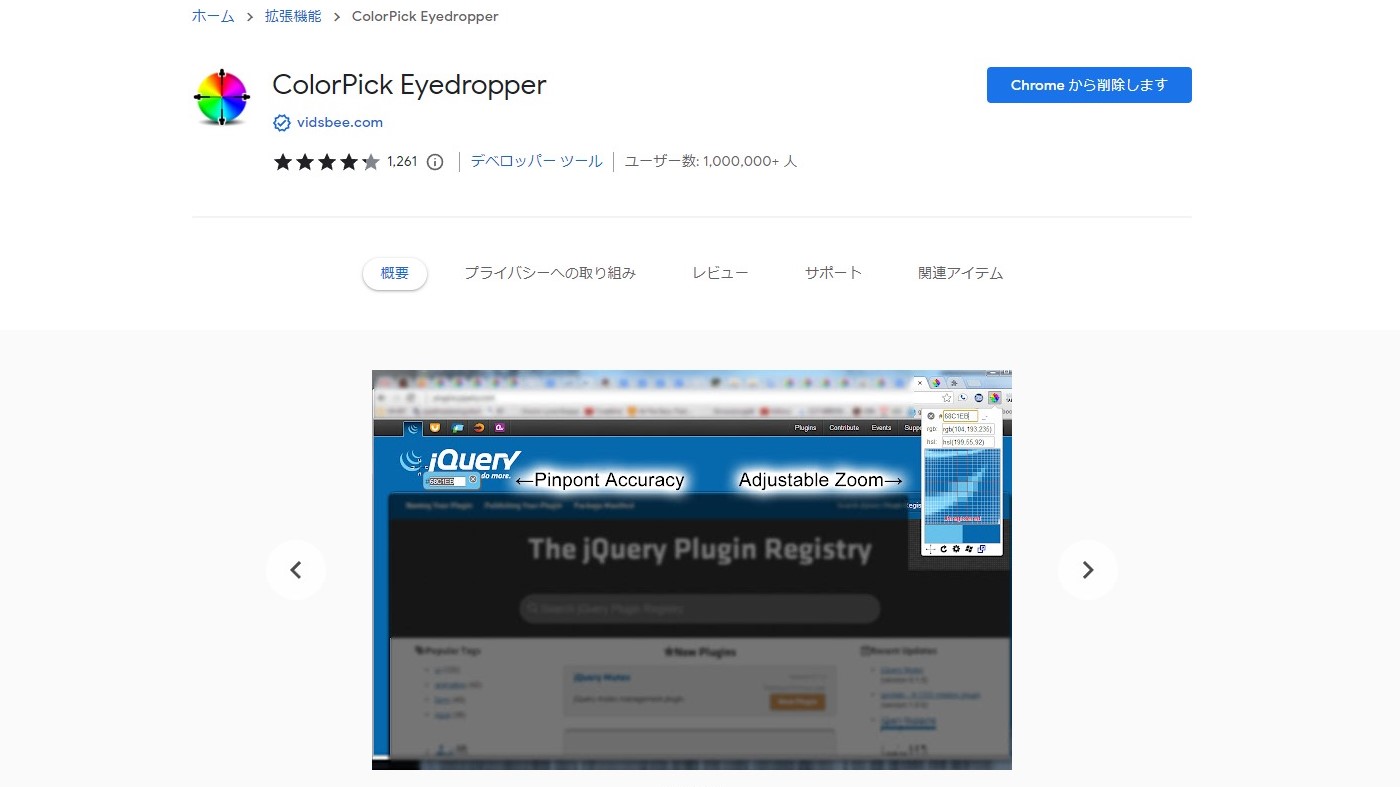Advance to next screenshot with right arrow
The image size is (1400, 787).
(x=1088, y=570)
